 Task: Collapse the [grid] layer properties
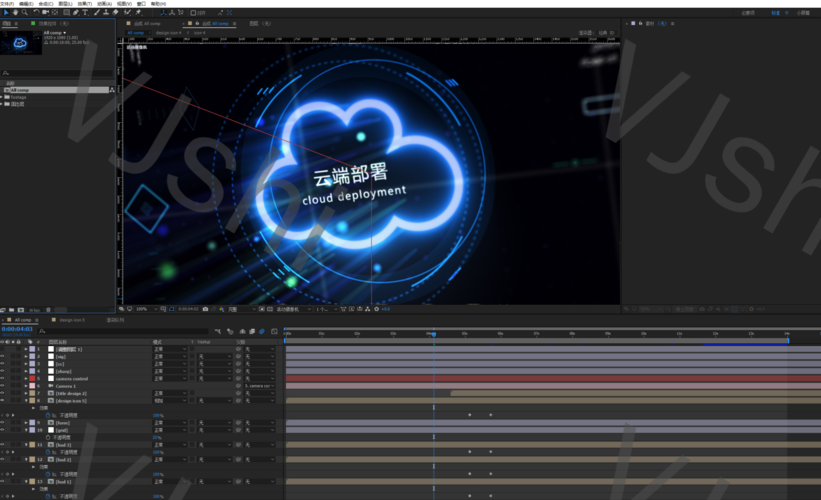(26, 430)
